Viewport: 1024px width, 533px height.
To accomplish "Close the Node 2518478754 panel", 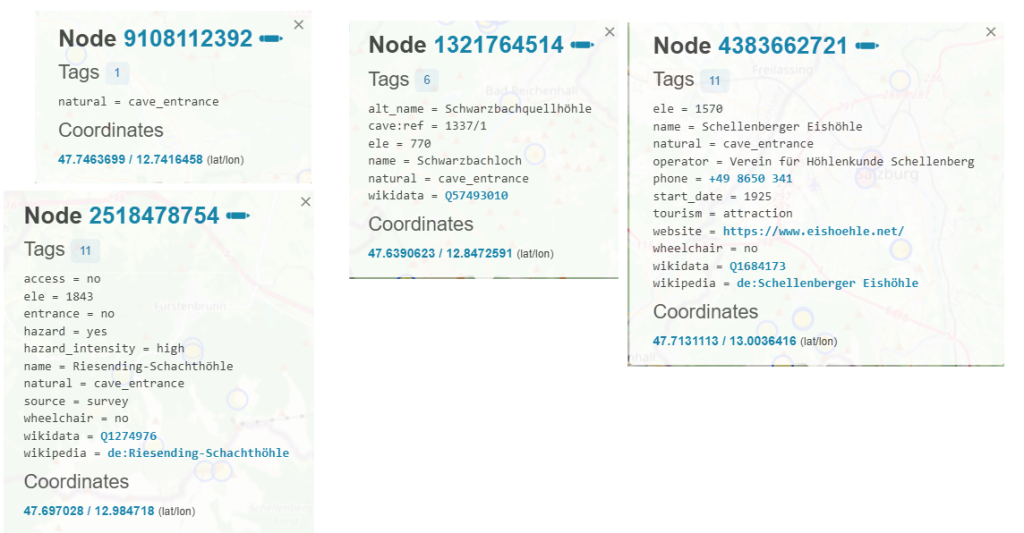I will pyautogui.click(x=306, y=202).
